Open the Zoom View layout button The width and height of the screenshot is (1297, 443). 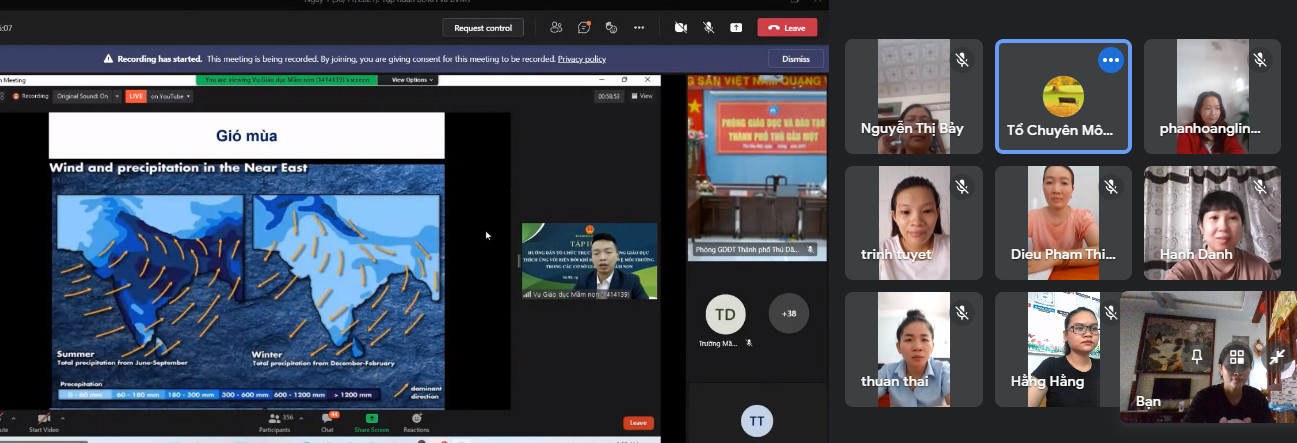(644, 96)
